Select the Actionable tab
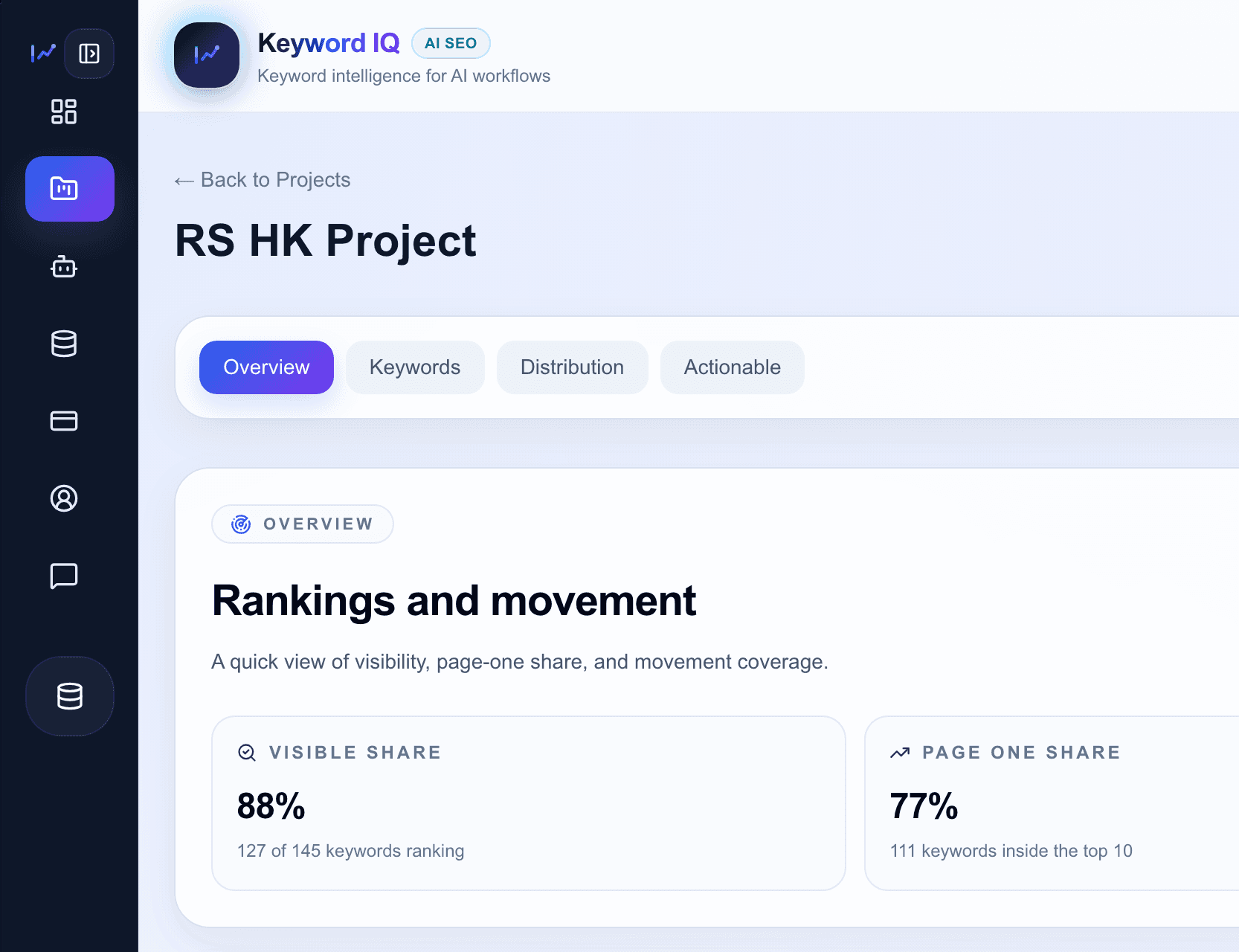1239x952 pixels. pos(732,367)
